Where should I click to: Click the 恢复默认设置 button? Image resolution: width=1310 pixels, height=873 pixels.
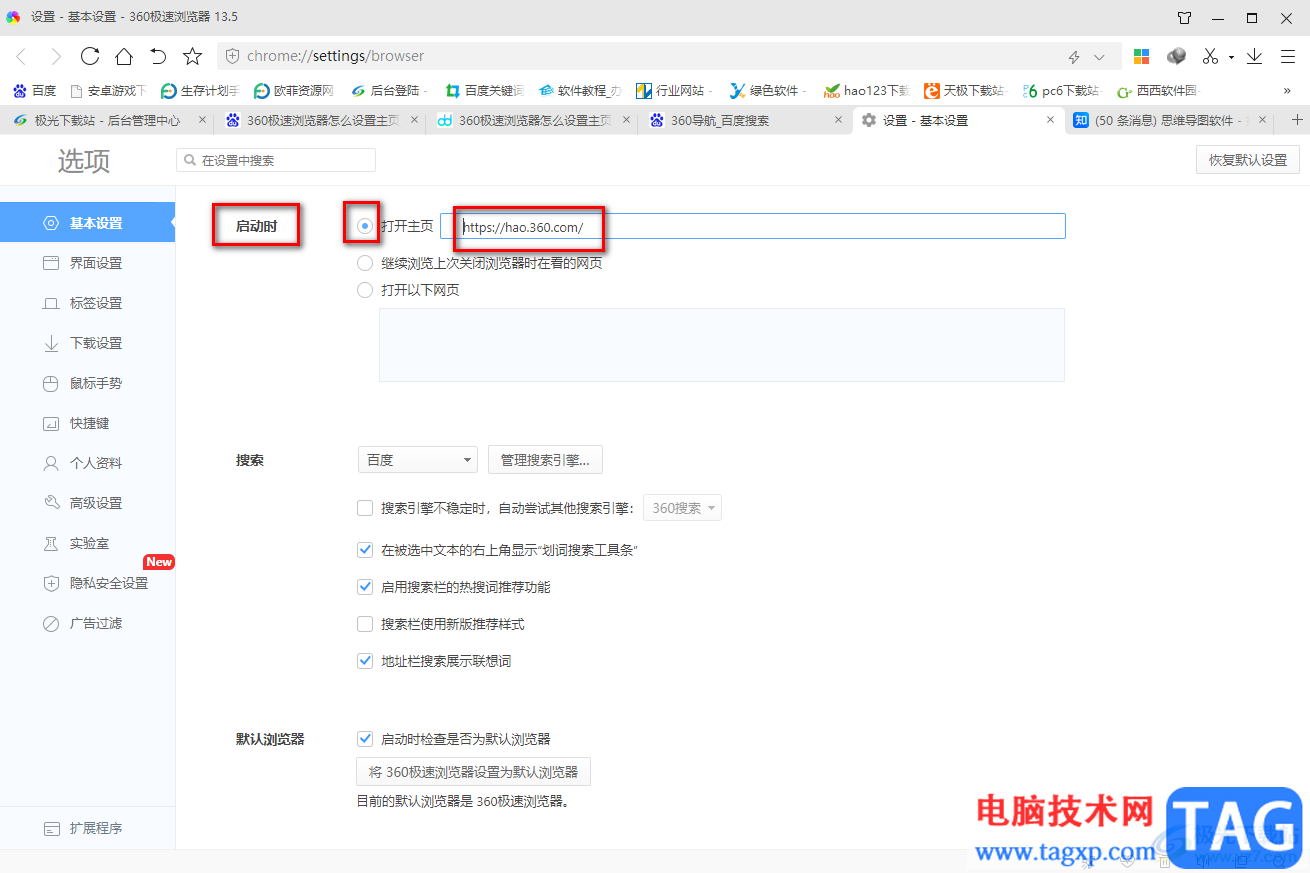pyautogui.click(x=1248, y=160)
